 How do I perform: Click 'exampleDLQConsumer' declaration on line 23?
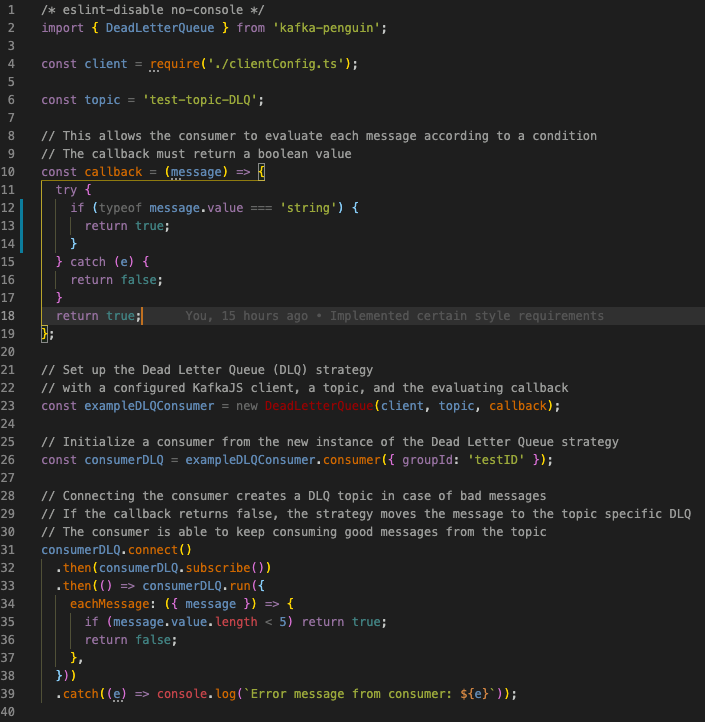pos(149,406)
